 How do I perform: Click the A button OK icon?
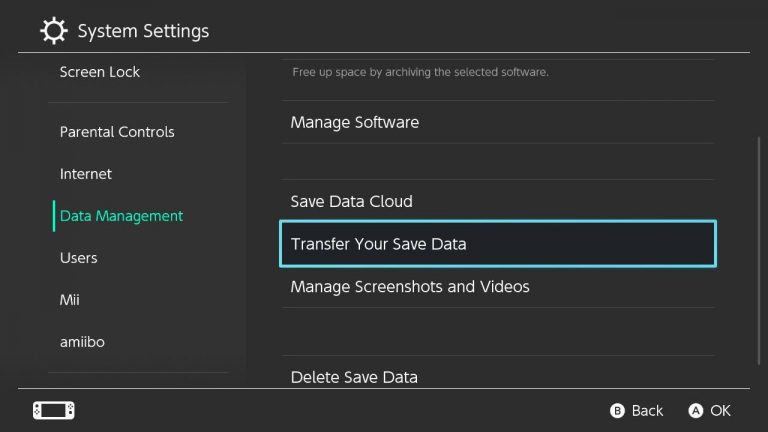coord(696,410)
